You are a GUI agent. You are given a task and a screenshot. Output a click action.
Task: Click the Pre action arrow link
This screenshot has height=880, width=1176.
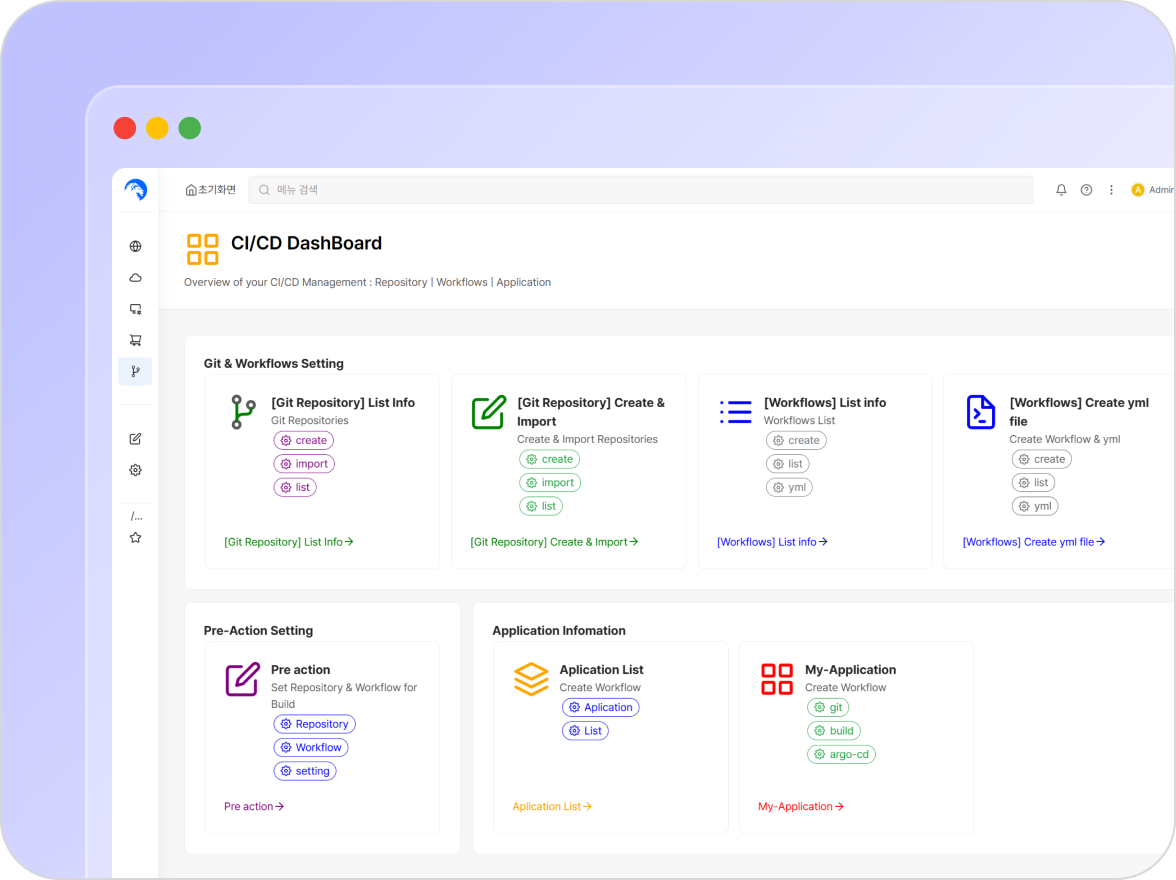coord(254,806)
